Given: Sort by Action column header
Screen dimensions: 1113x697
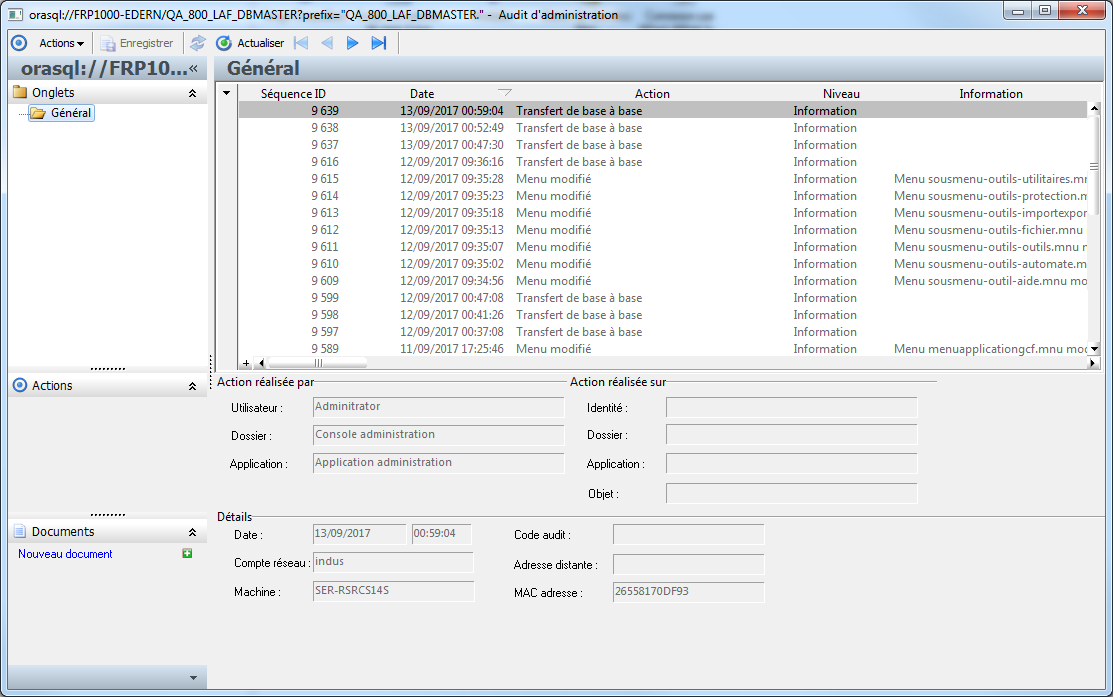Looking at the screenshot, I should (x=652, y=94).
